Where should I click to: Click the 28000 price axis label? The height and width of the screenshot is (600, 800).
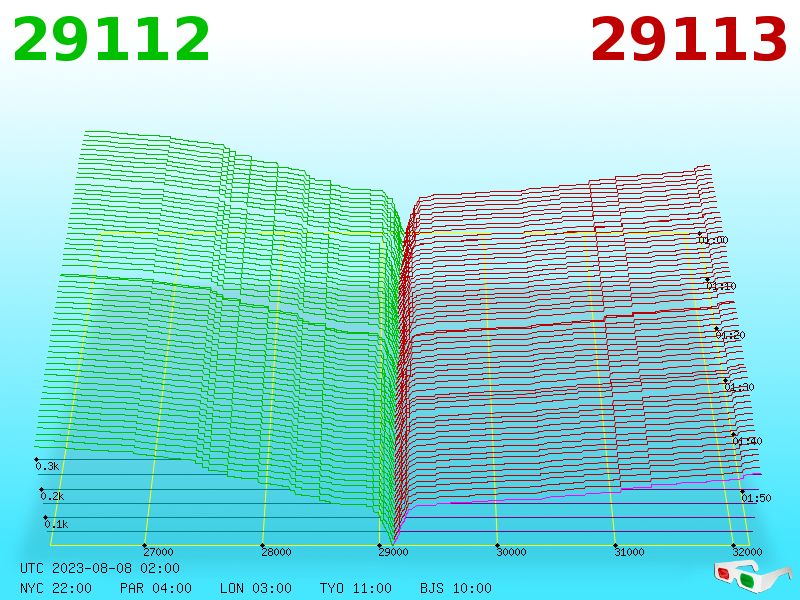pyautogui.click(x=276, y=552)
